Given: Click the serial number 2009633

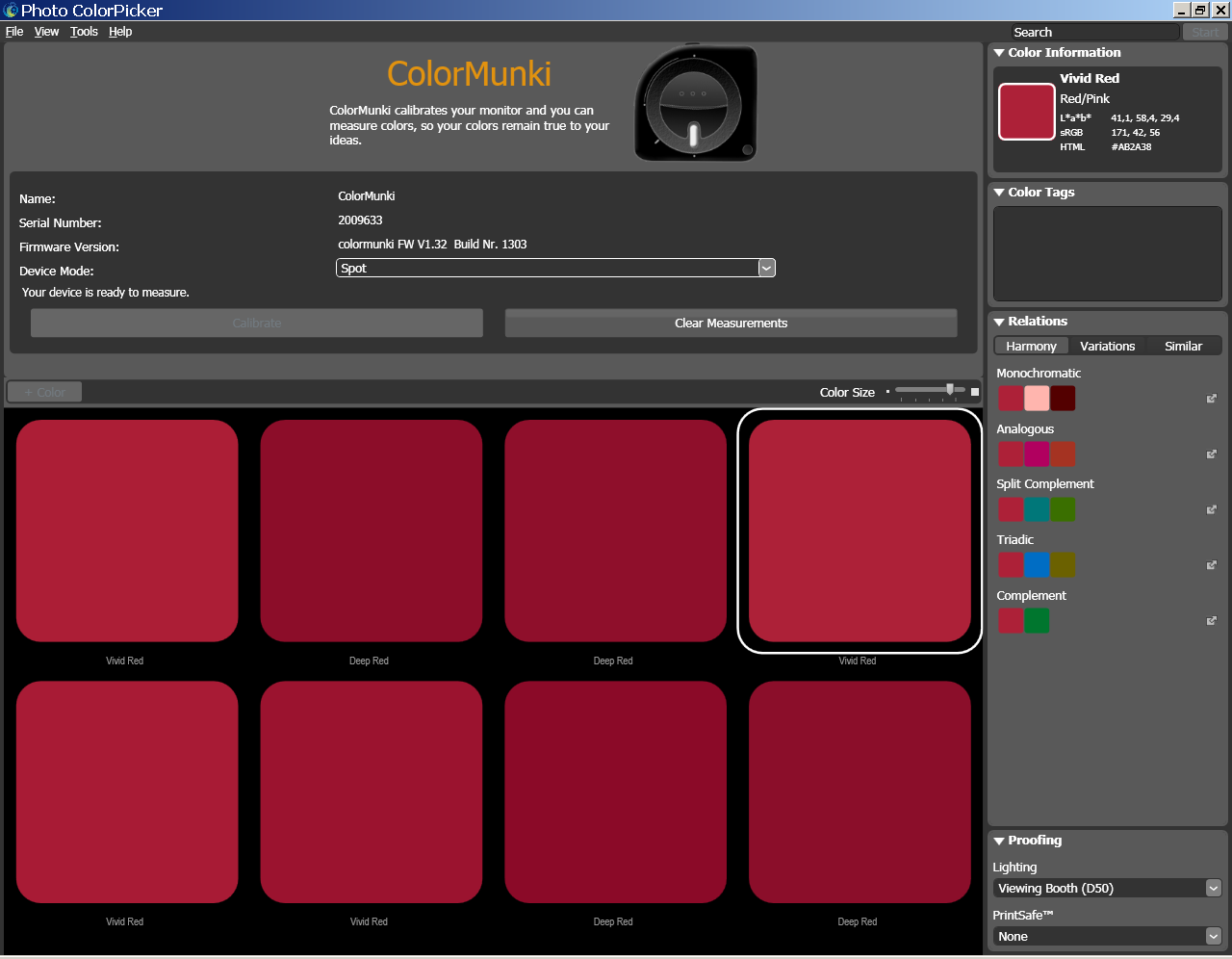Looking at the screenshot, I should (x=360, y=220).
